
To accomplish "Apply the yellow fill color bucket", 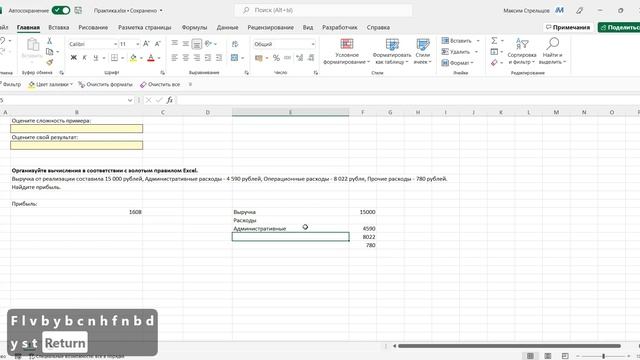I will pos(133,58).
